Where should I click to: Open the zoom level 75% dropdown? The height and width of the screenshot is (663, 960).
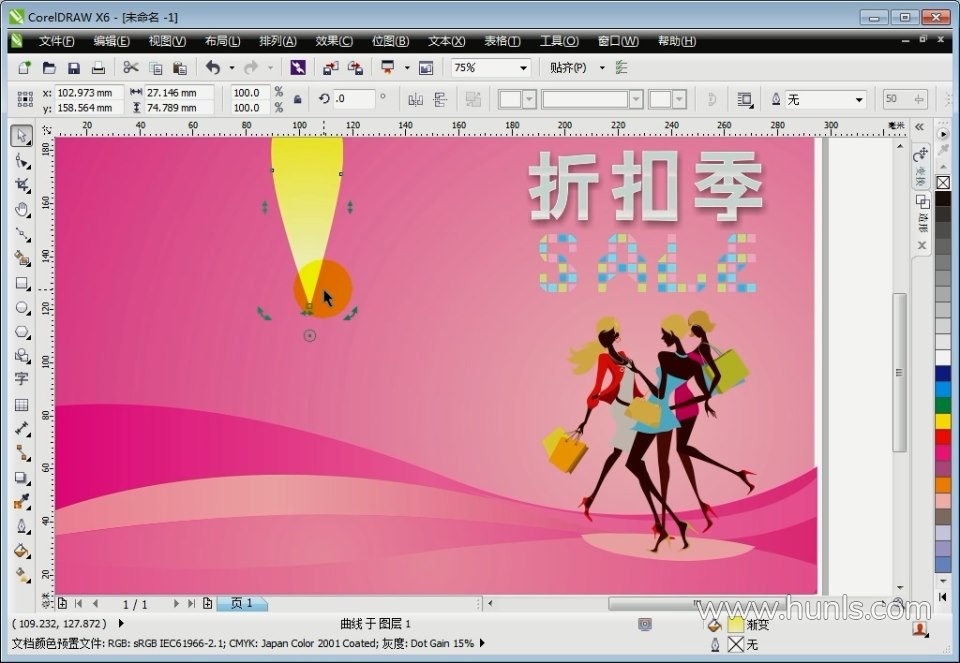pos(523,68)
